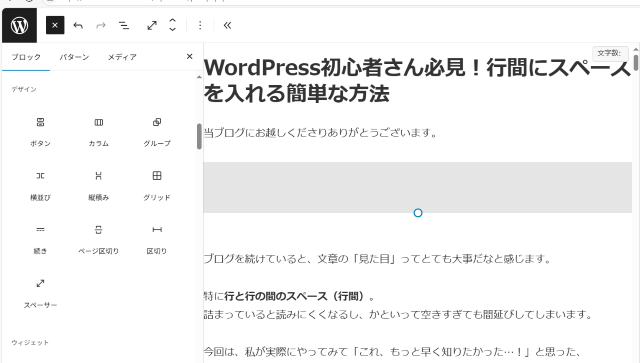Viewport: 640px width, 363px height.
Task: Switch to the ブロック tab
Action: point(26,57)
